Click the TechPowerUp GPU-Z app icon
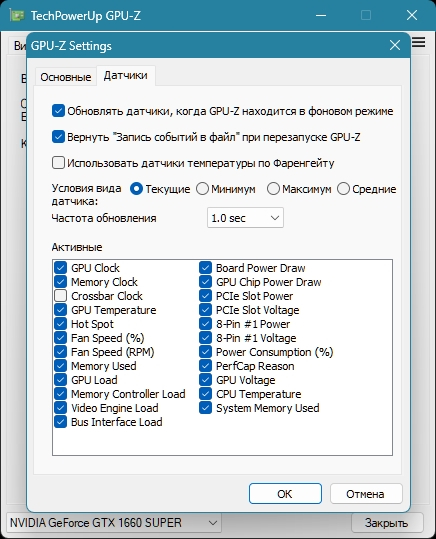This screenshot has height=539, width=436. pos(17,16)
